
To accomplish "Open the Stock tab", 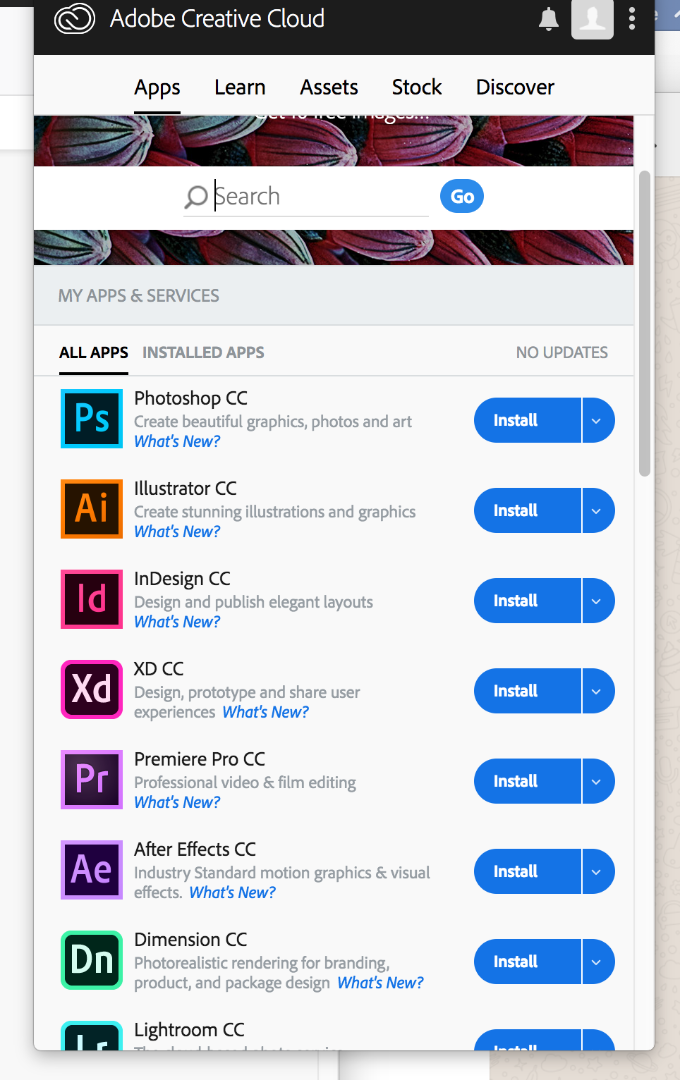I will (x=417, y=87).
